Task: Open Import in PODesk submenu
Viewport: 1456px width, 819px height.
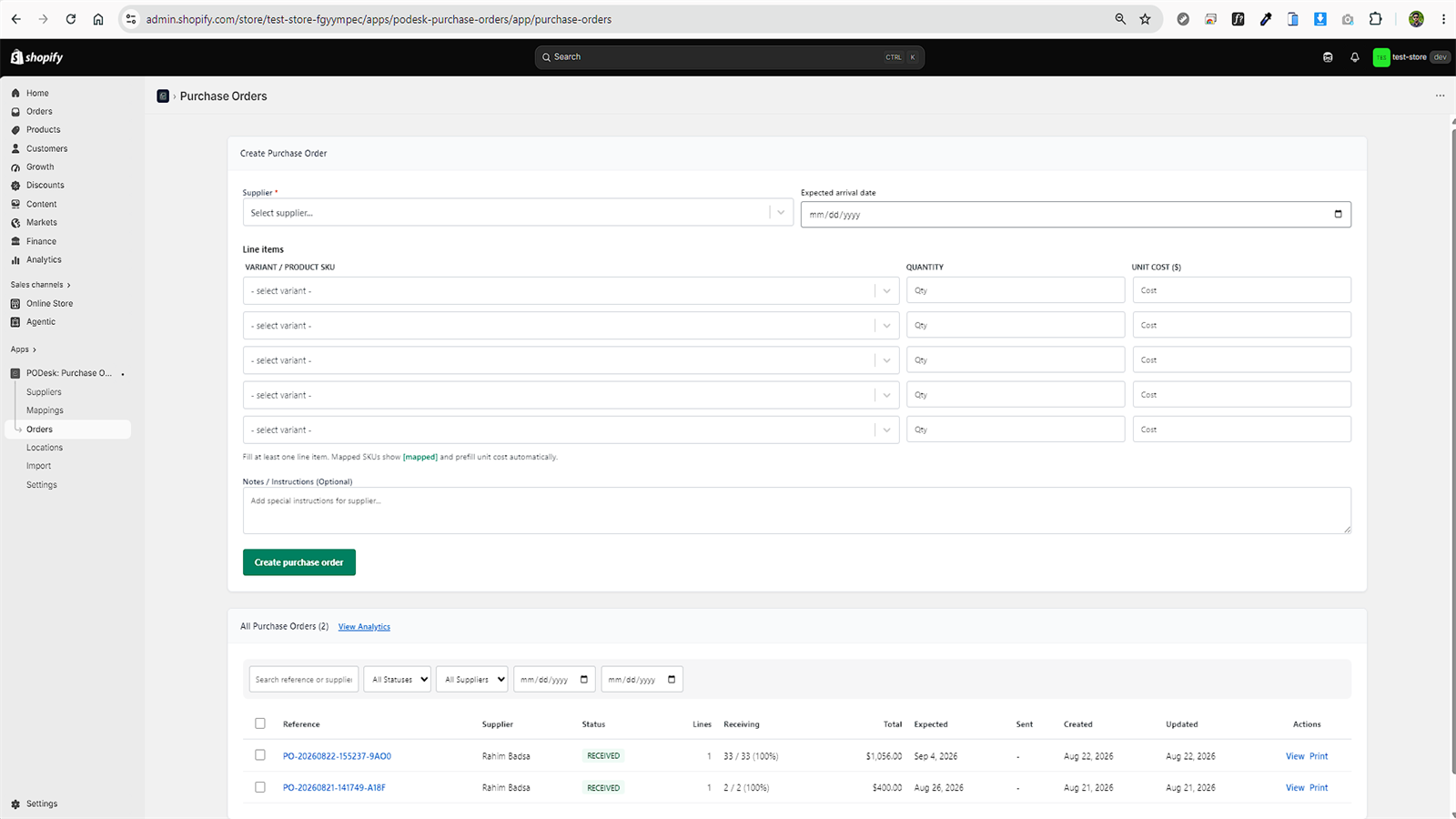Action: pyautogui.click(x=38, y=466)
